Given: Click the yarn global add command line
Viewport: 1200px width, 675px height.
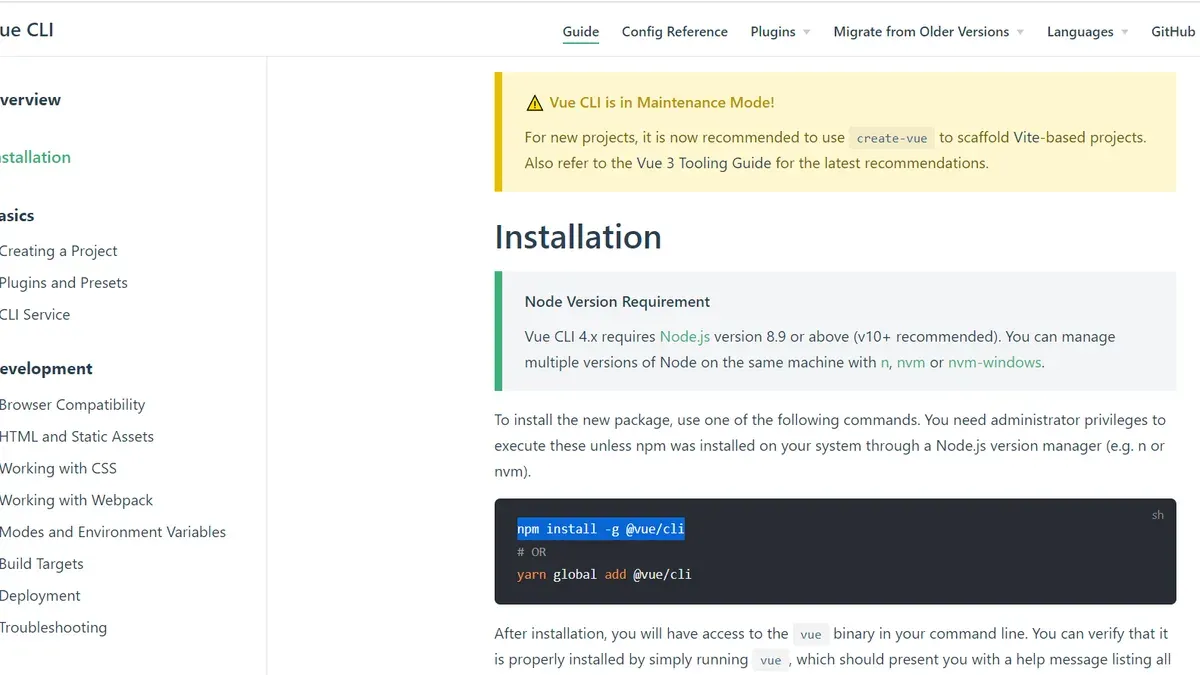Looking at the screenshot, I should pos(604,575).
